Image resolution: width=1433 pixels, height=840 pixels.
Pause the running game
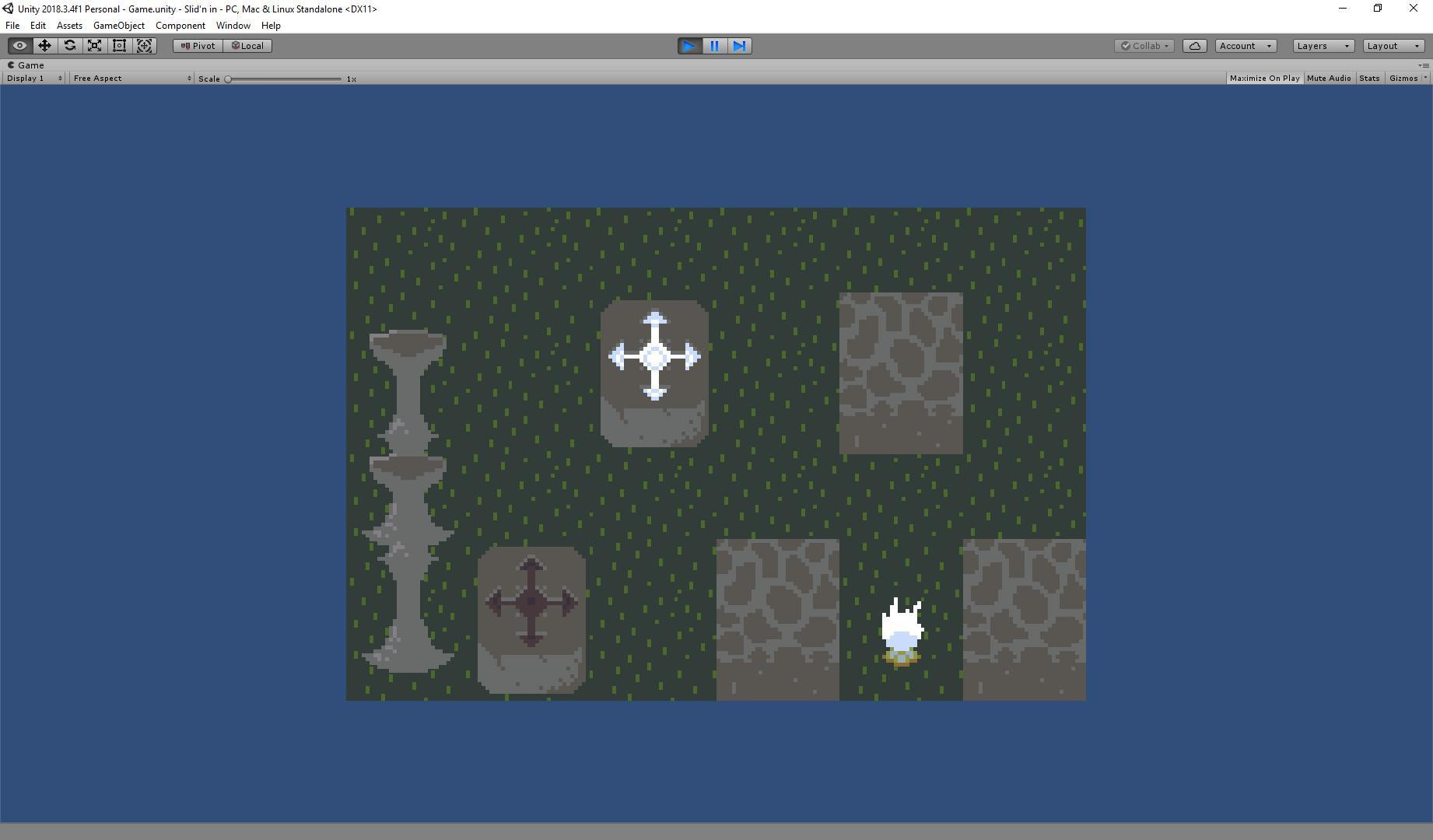tap(714, 46)
